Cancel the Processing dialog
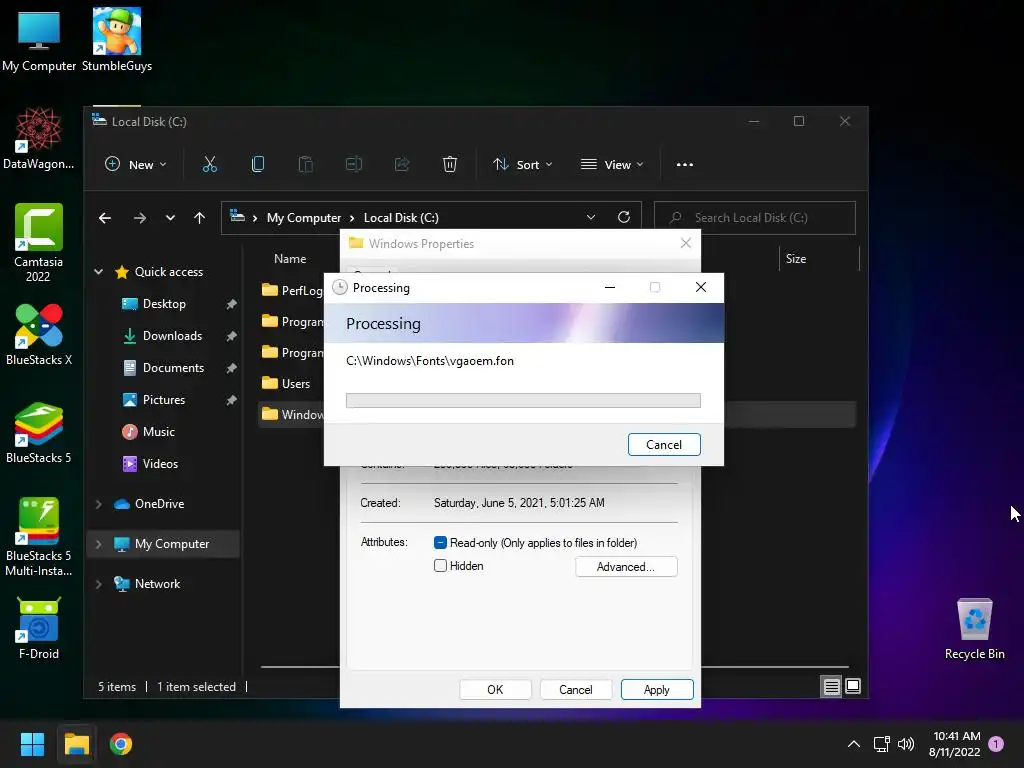Viewport: 1024px width, 768px height. [x=664, y=445]
